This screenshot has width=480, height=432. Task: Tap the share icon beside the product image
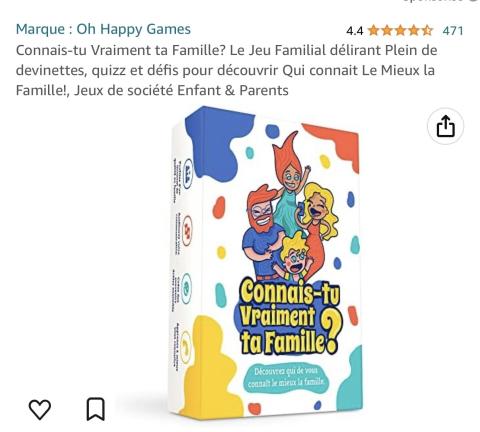(445, 126)
